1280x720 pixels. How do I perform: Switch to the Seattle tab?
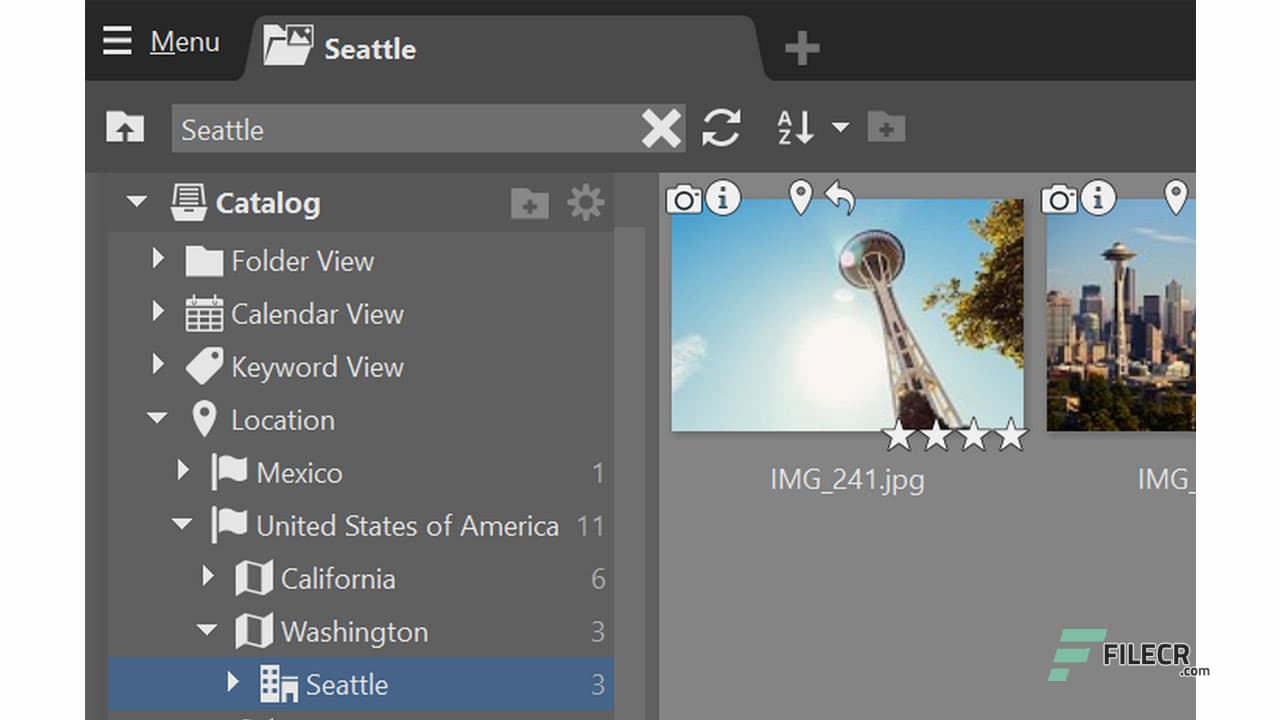coord(342,48)
